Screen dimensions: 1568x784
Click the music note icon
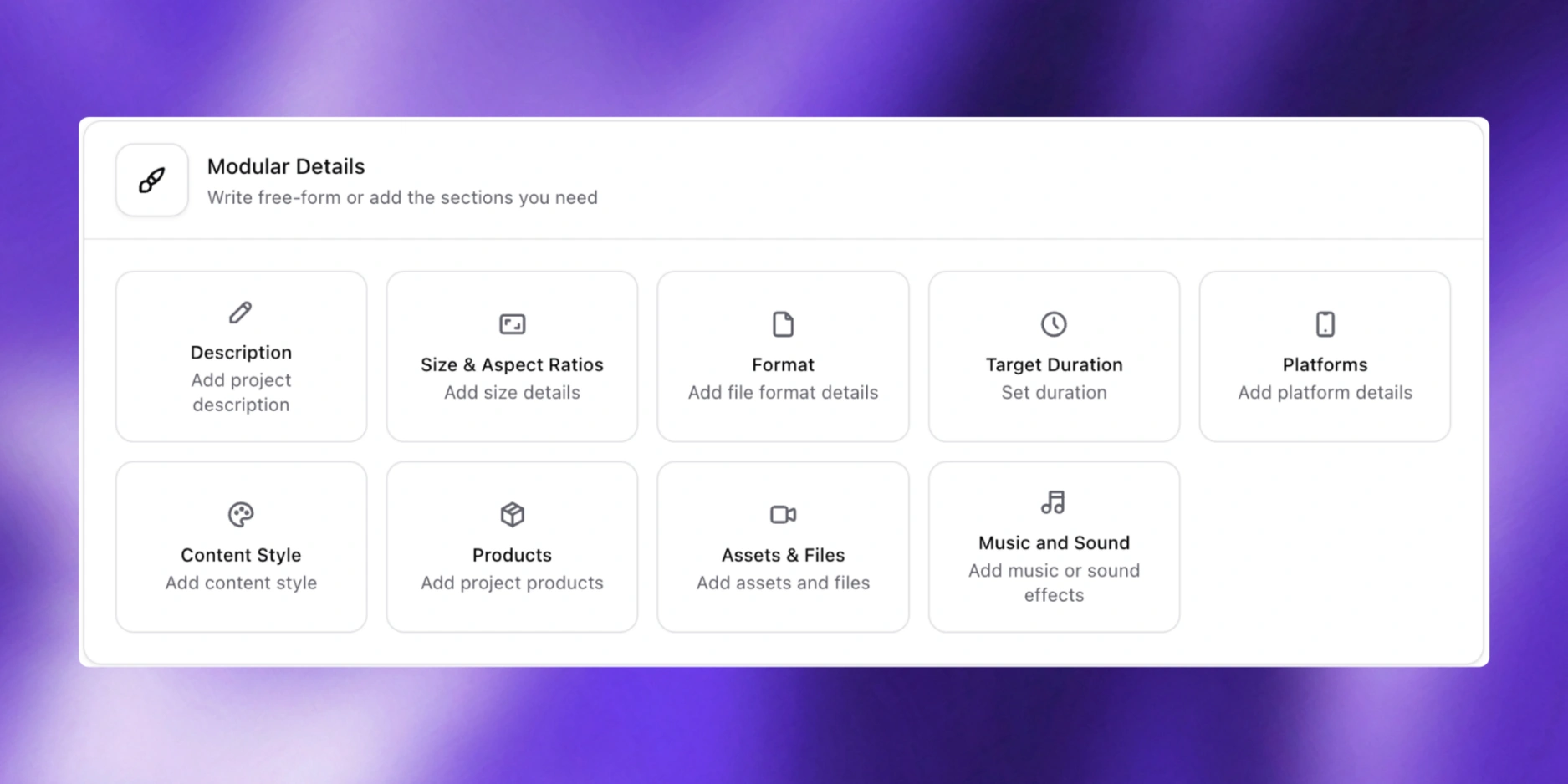point(1054,502)
